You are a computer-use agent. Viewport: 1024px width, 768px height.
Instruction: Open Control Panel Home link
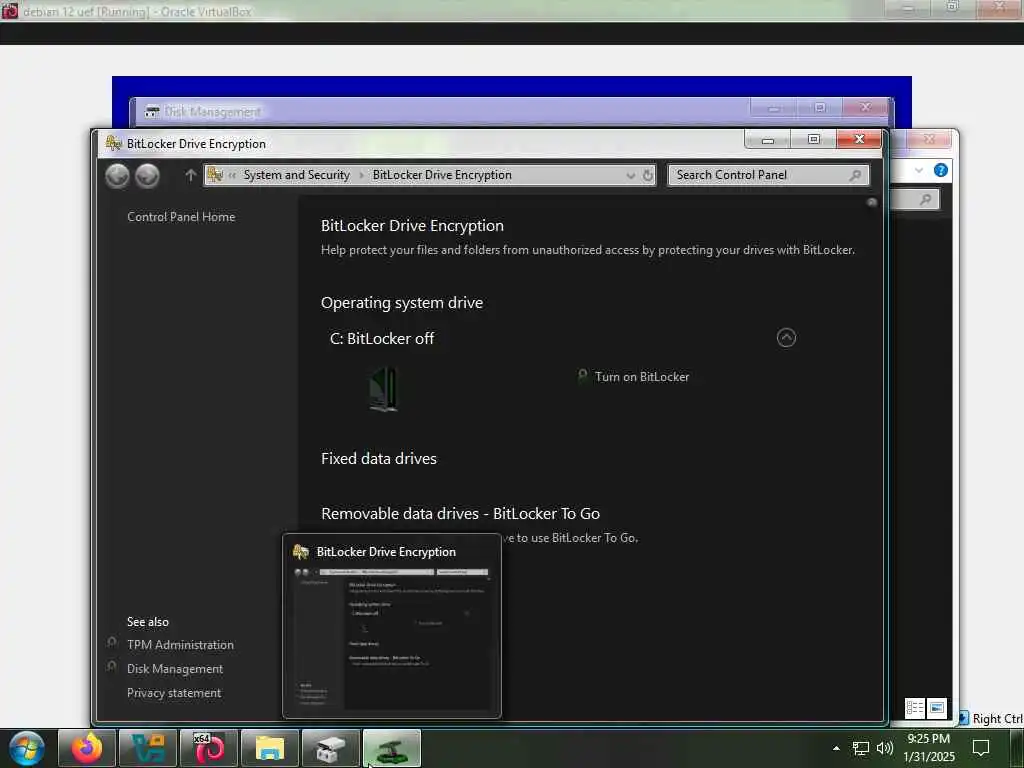tap(181, 217)
